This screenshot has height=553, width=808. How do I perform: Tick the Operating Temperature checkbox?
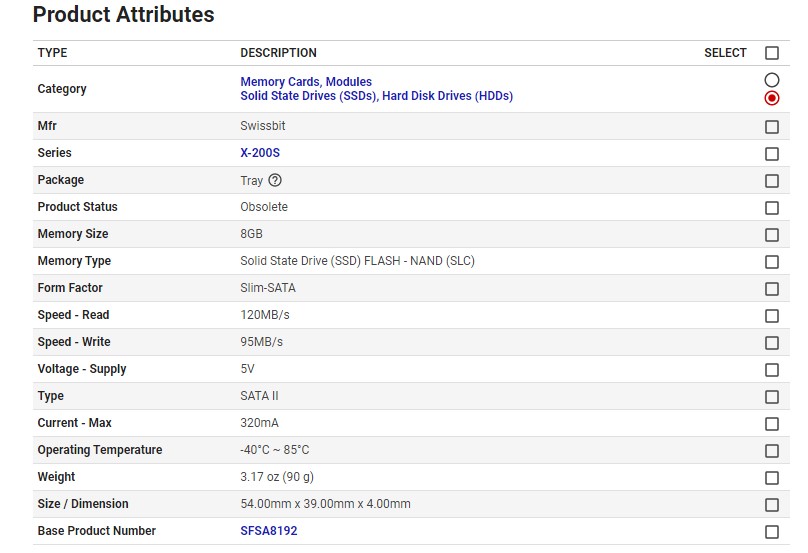point(771,451)
